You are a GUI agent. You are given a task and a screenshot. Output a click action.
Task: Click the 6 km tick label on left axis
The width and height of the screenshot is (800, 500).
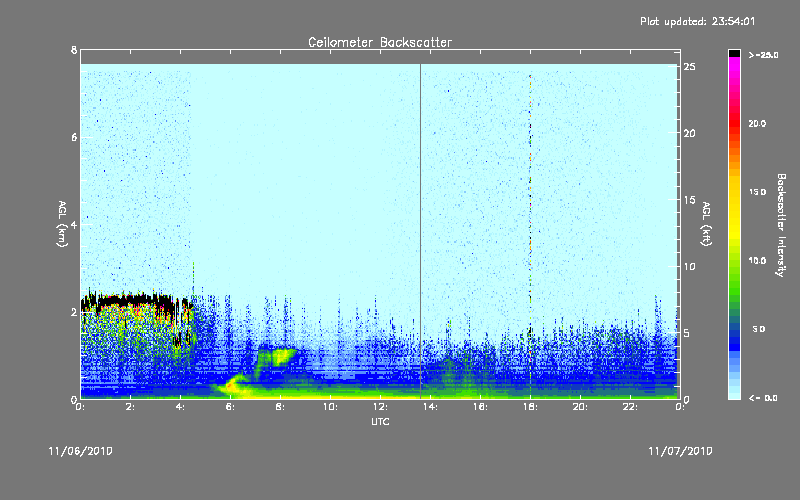pyautogui.click(x=74, y=137)
